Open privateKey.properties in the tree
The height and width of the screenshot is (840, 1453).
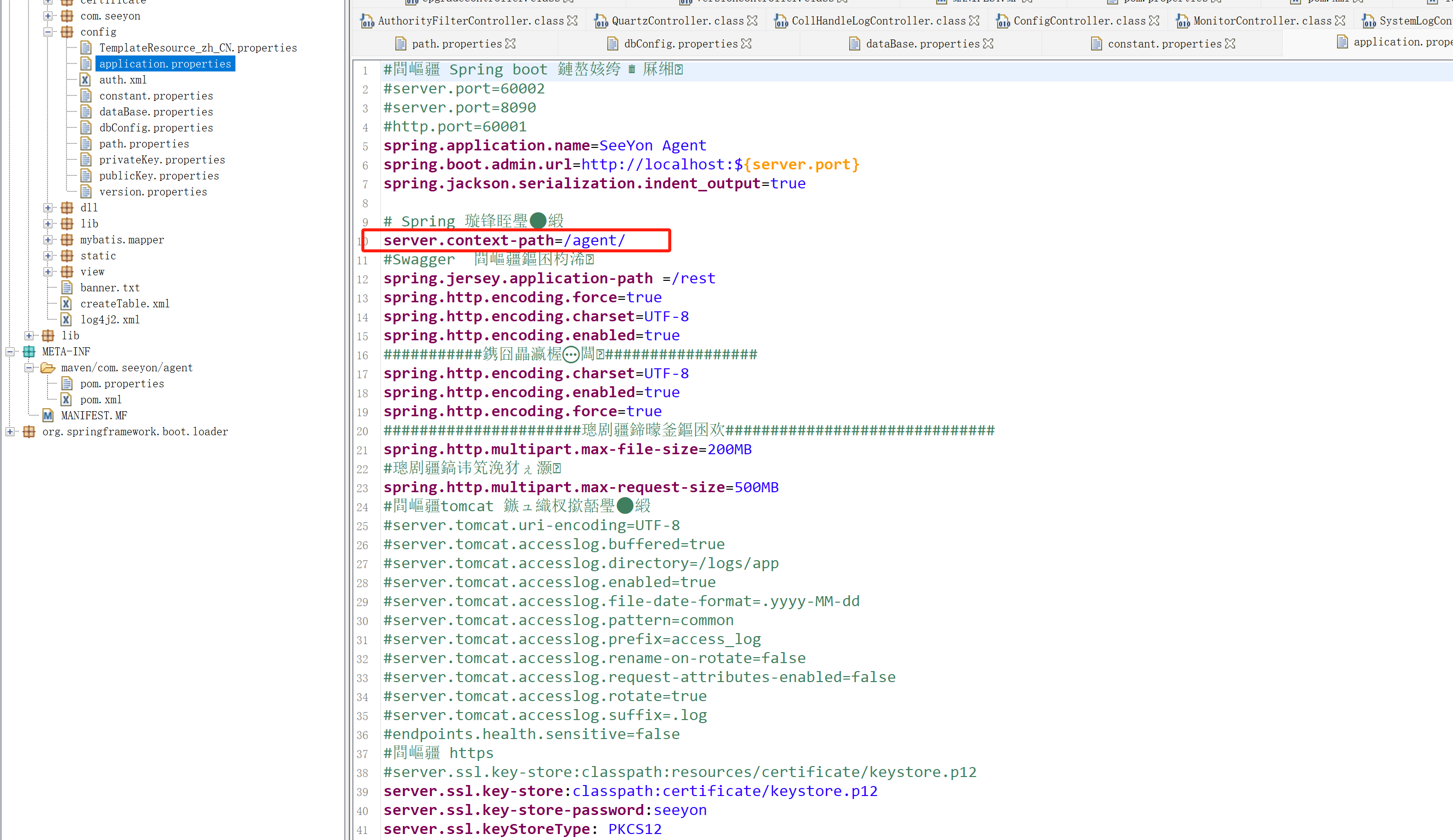click(161, 160)
